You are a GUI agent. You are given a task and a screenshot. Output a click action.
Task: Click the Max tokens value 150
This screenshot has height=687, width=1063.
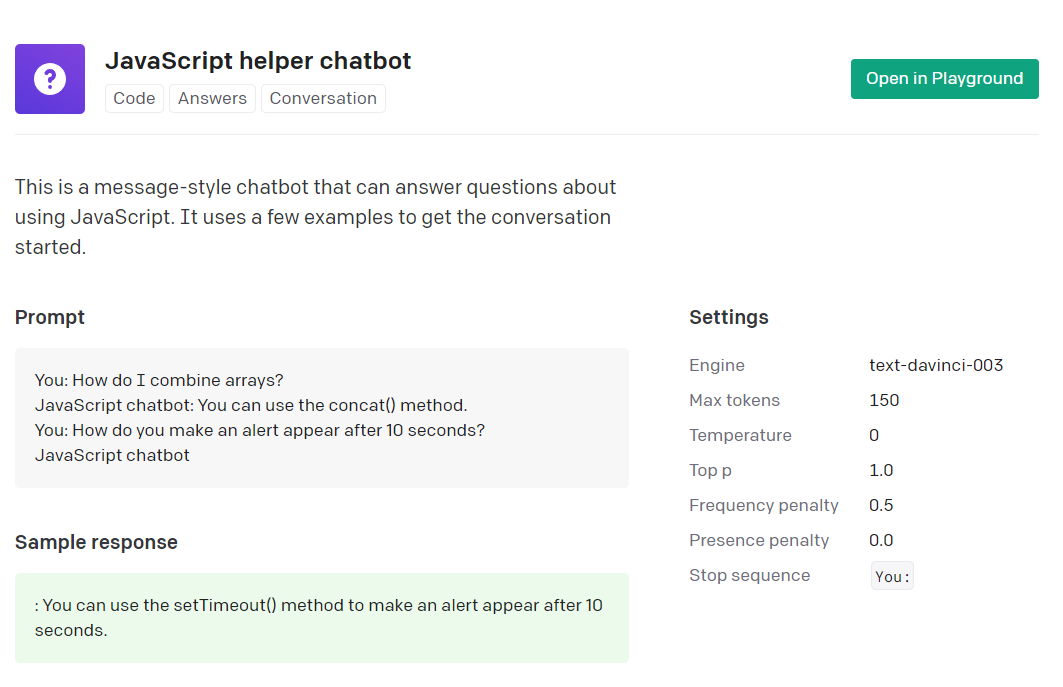click(x=884, y=400)
